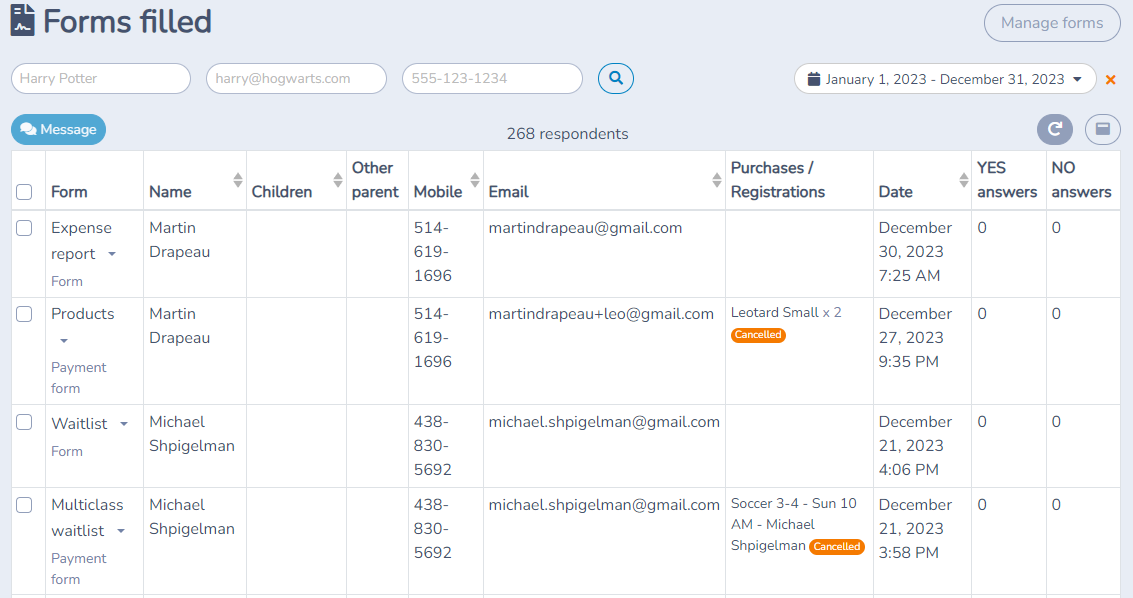Check the Multiclass waitlist row checkbox
This screenshot has width=1133, height=598.
tap(24, 505)
